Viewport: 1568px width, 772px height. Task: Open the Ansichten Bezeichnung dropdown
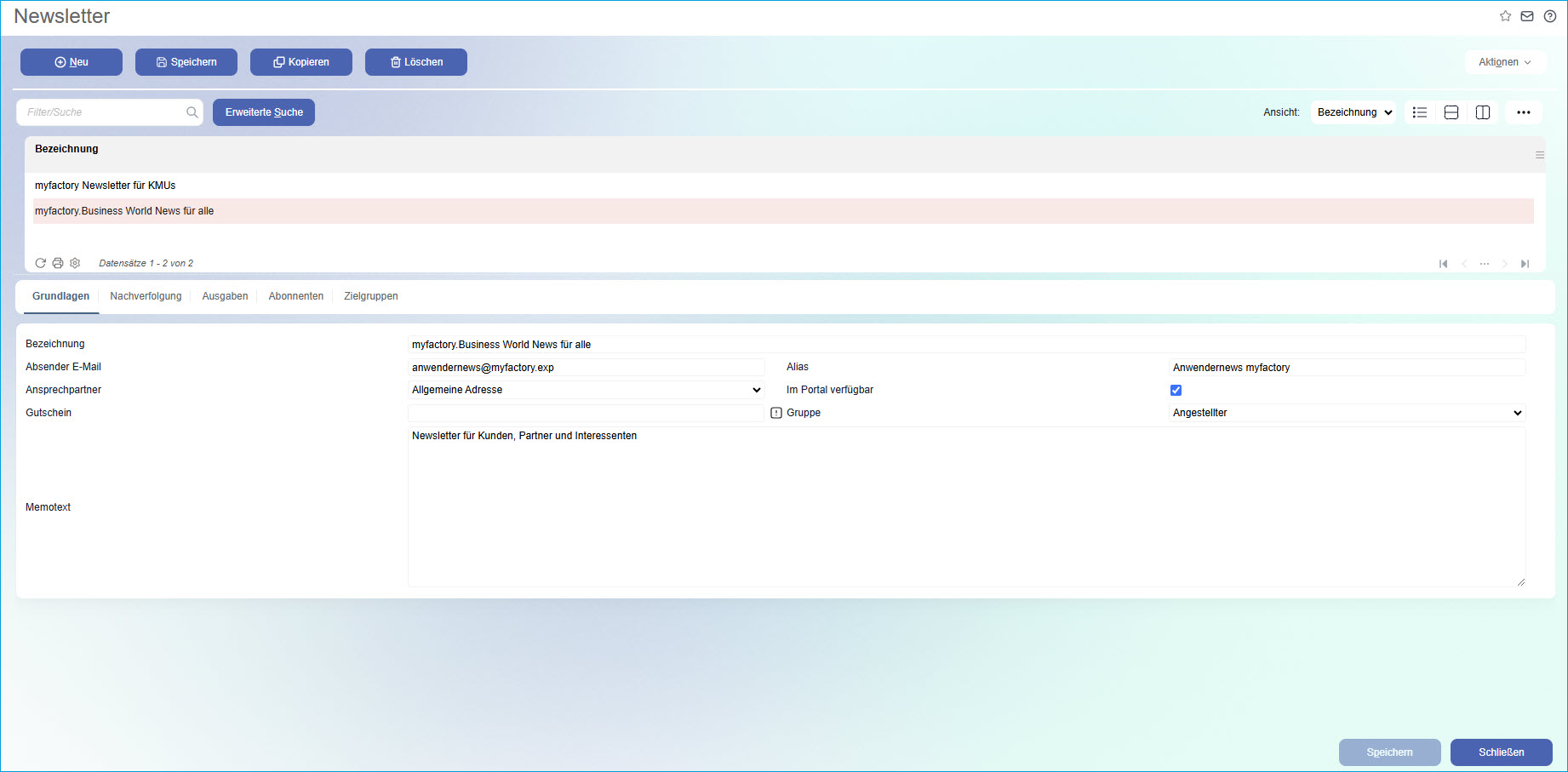pos(1353,112)
